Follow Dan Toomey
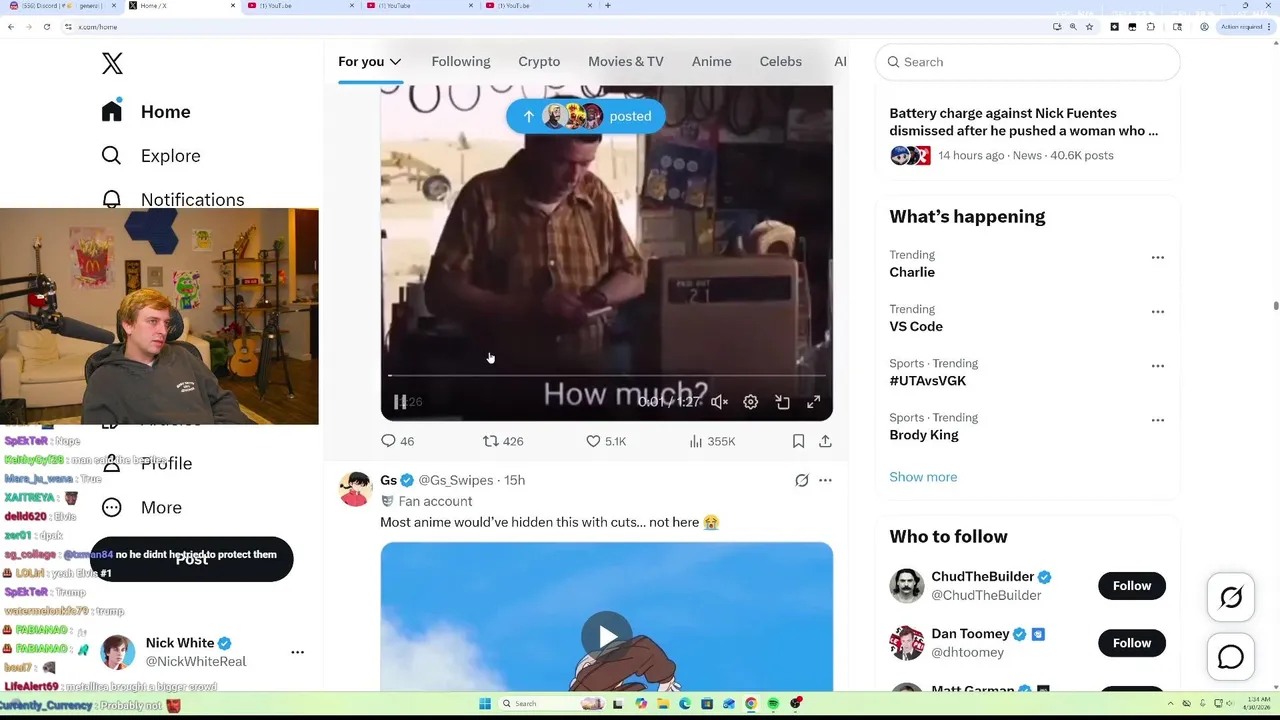Viewport: 1280px width, 720px height. coord(1132,643)
